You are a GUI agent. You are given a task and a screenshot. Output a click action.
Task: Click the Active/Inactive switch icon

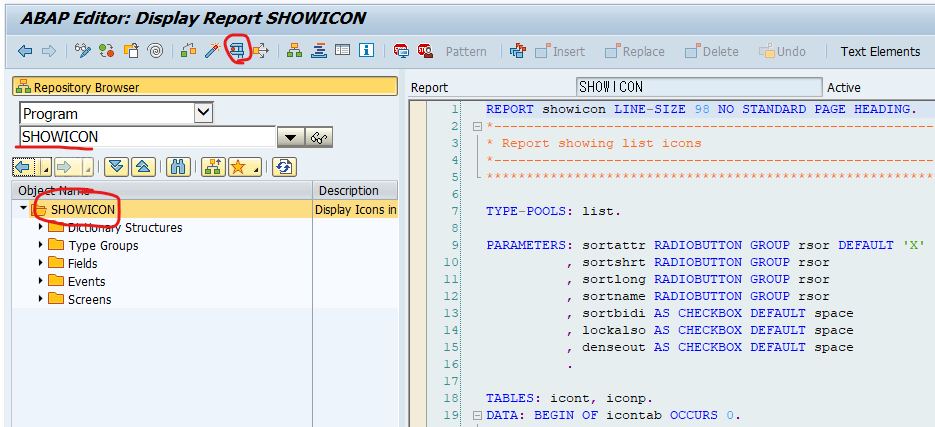coord(107,51)
